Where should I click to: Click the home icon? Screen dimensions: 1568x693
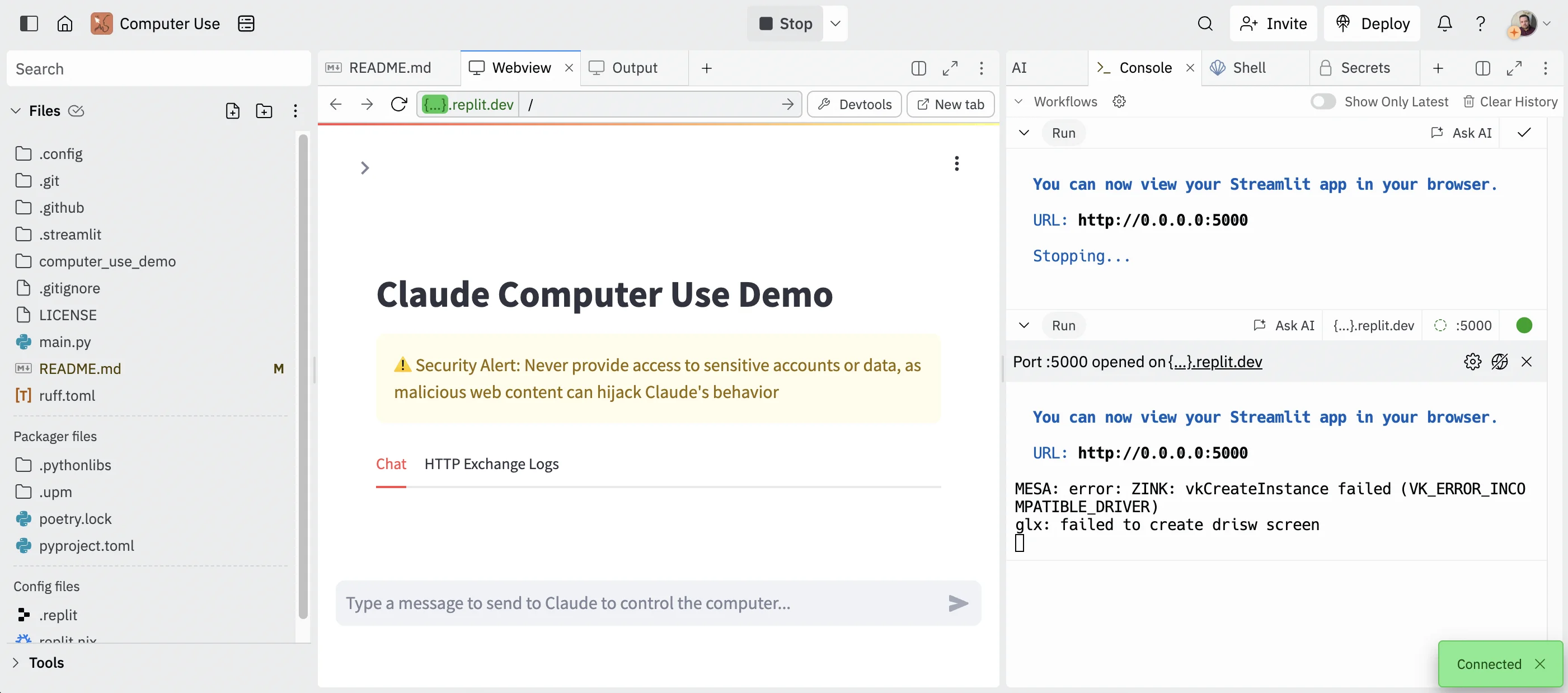tap(64, 23)
